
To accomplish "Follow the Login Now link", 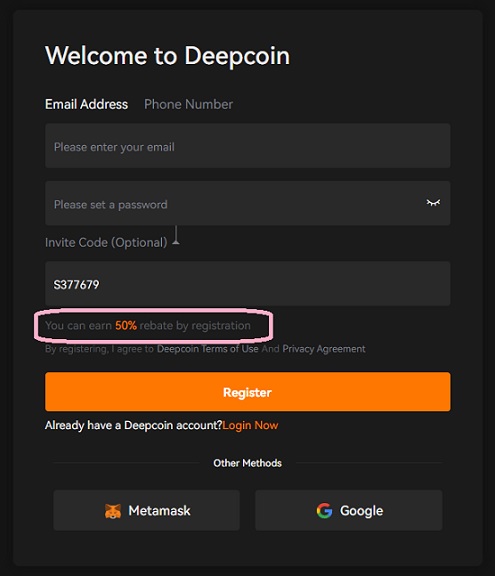I will click(250, 425).
